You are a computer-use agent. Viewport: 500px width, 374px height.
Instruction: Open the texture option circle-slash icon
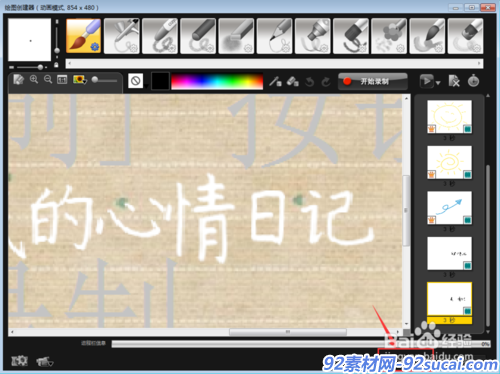click(x=135, y=81)
